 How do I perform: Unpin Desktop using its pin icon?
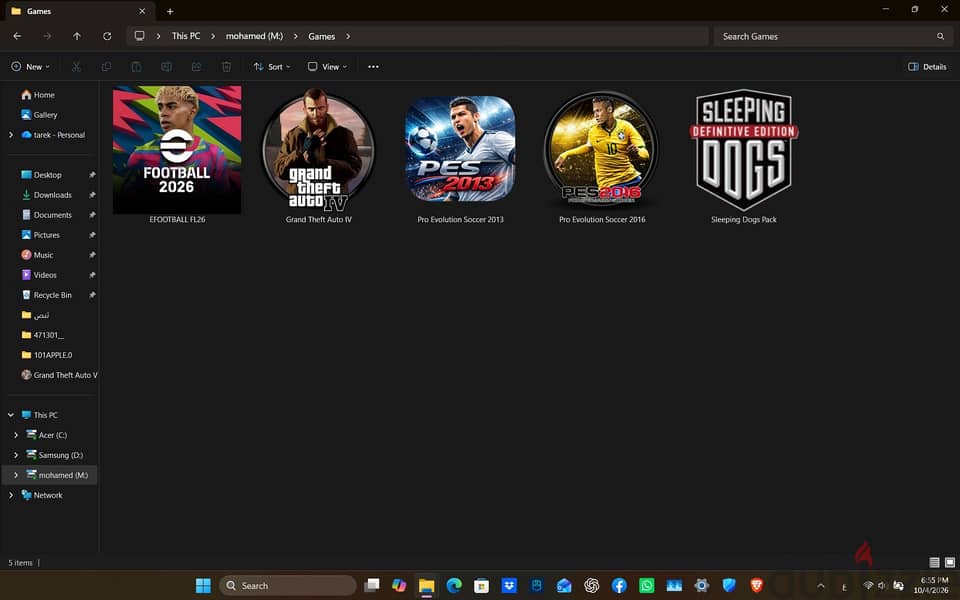pos(92,174)
